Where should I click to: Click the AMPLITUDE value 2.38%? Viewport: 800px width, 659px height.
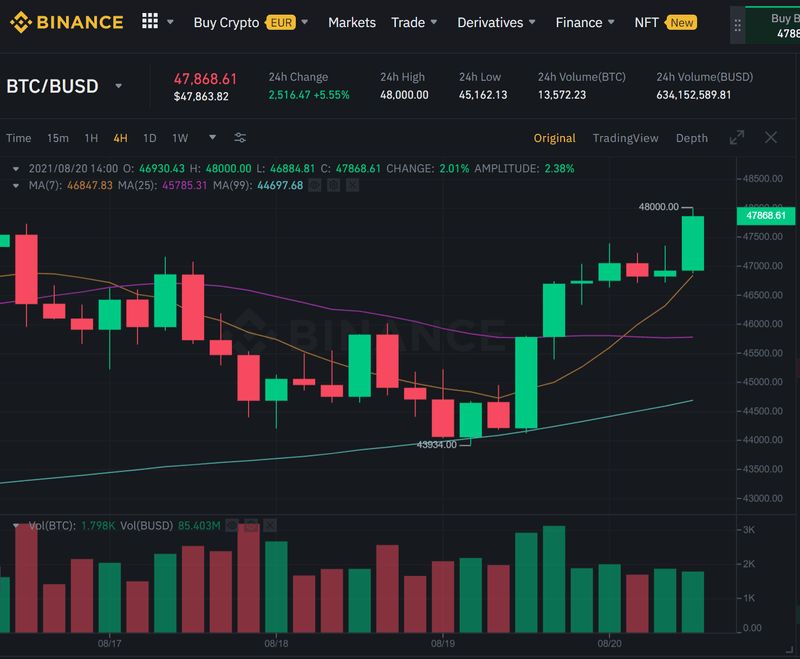(559, 169)
